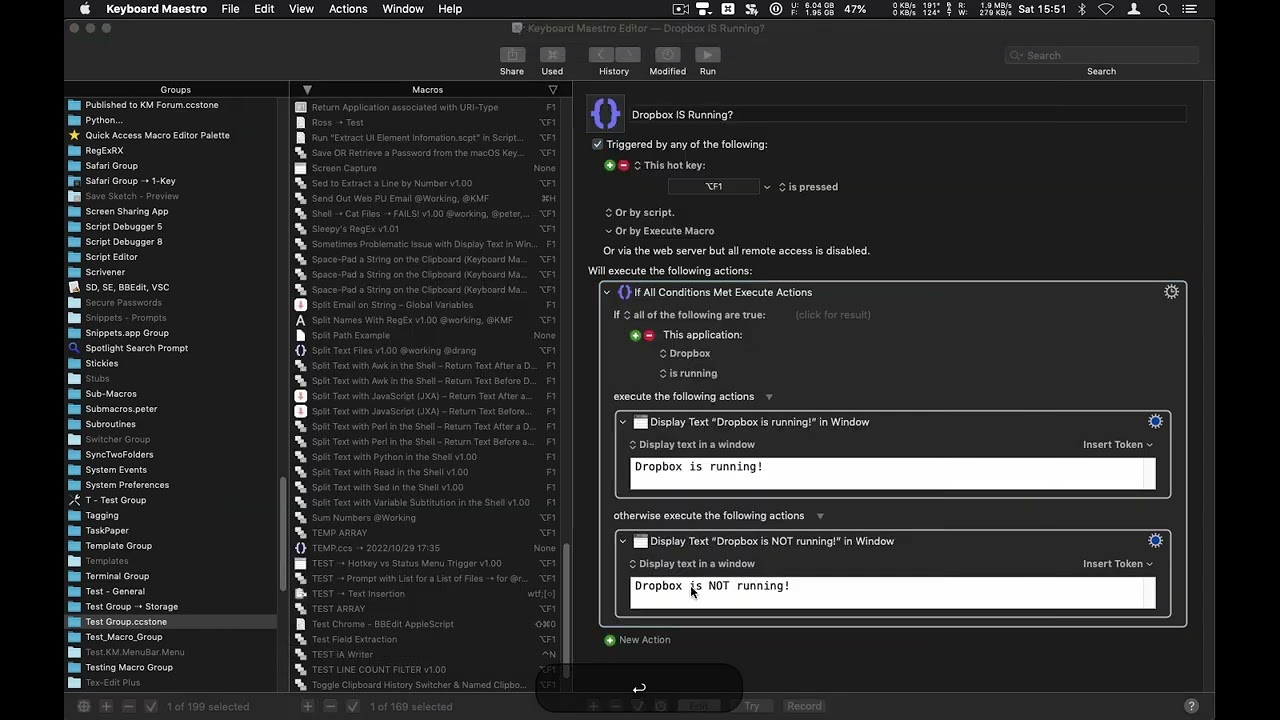
Task: Open the hot key chevron dropdown
Action: tap(767, 187)
